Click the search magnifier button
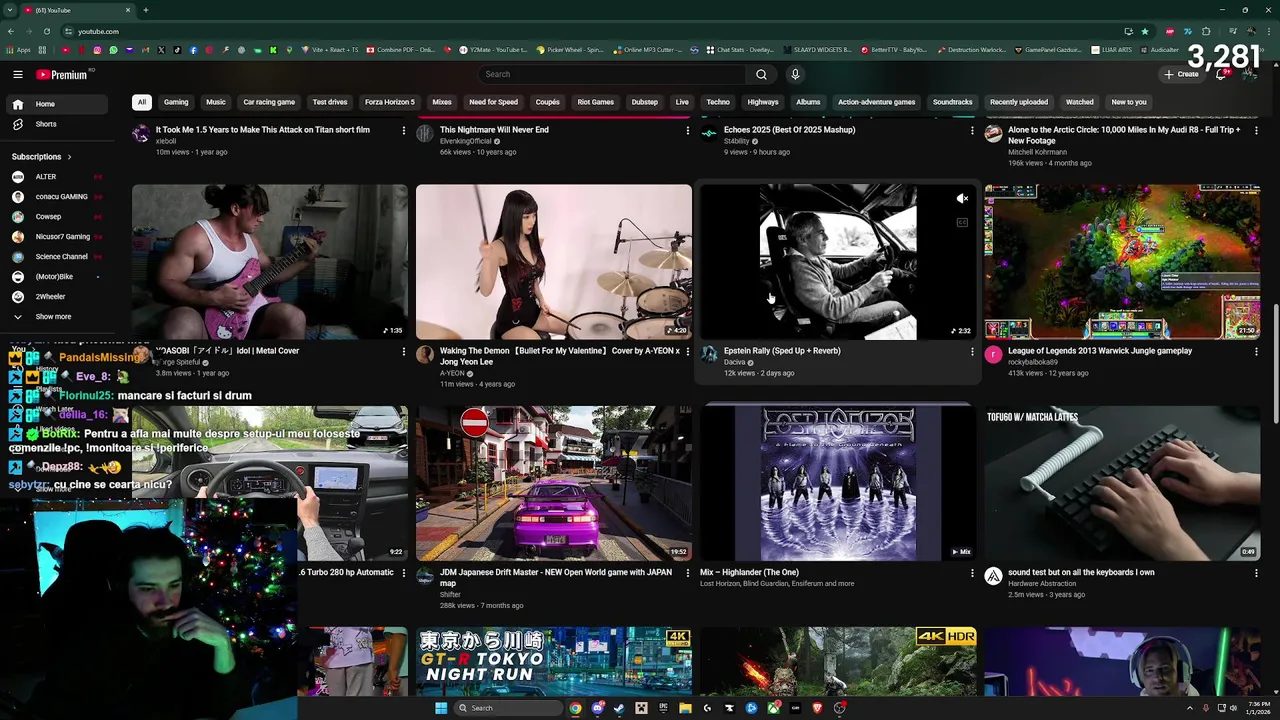This screenshot has height=720, width=1280. coord(761,74)
